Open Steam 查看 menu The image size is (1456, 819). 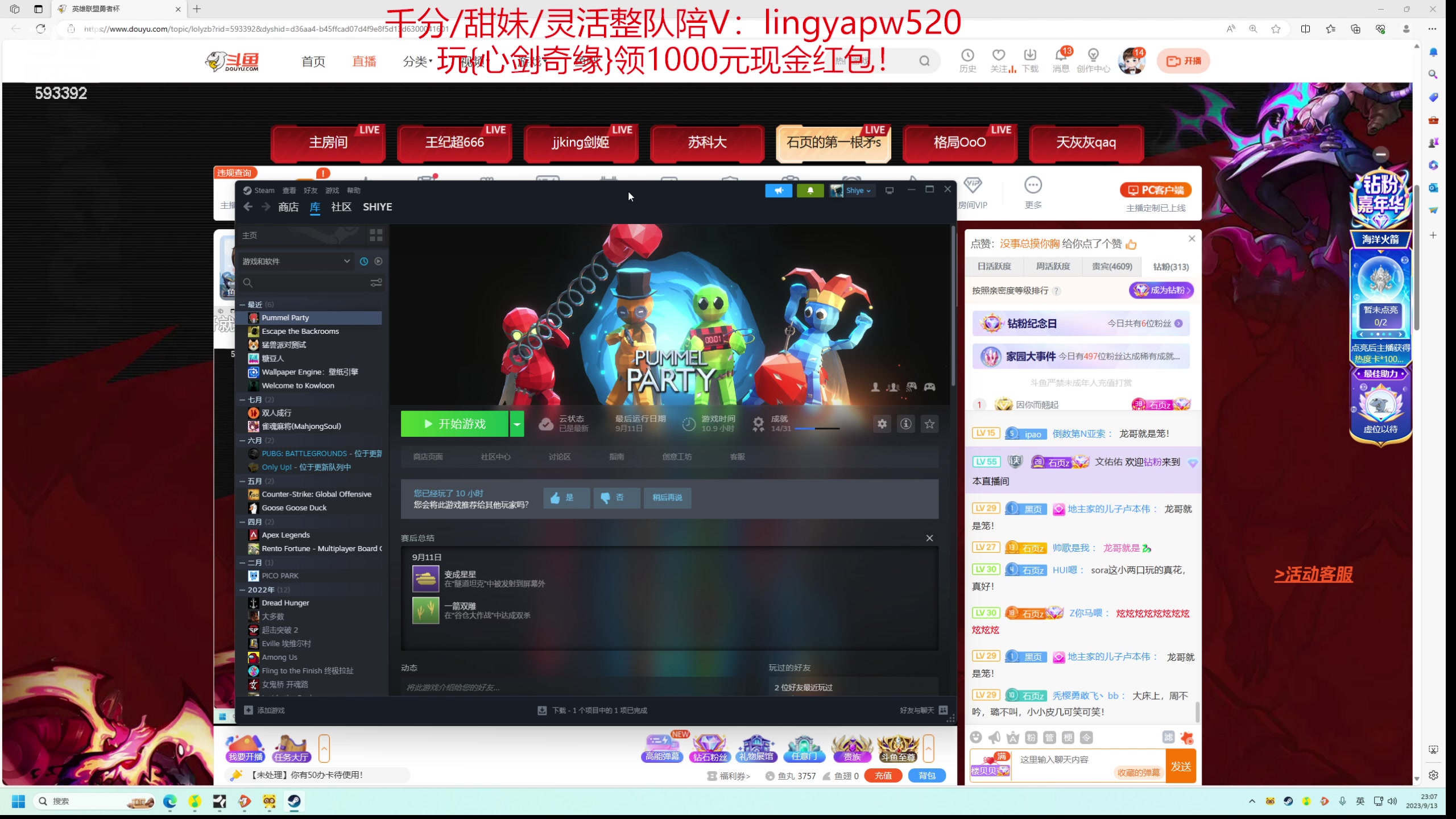pos(289,191)
